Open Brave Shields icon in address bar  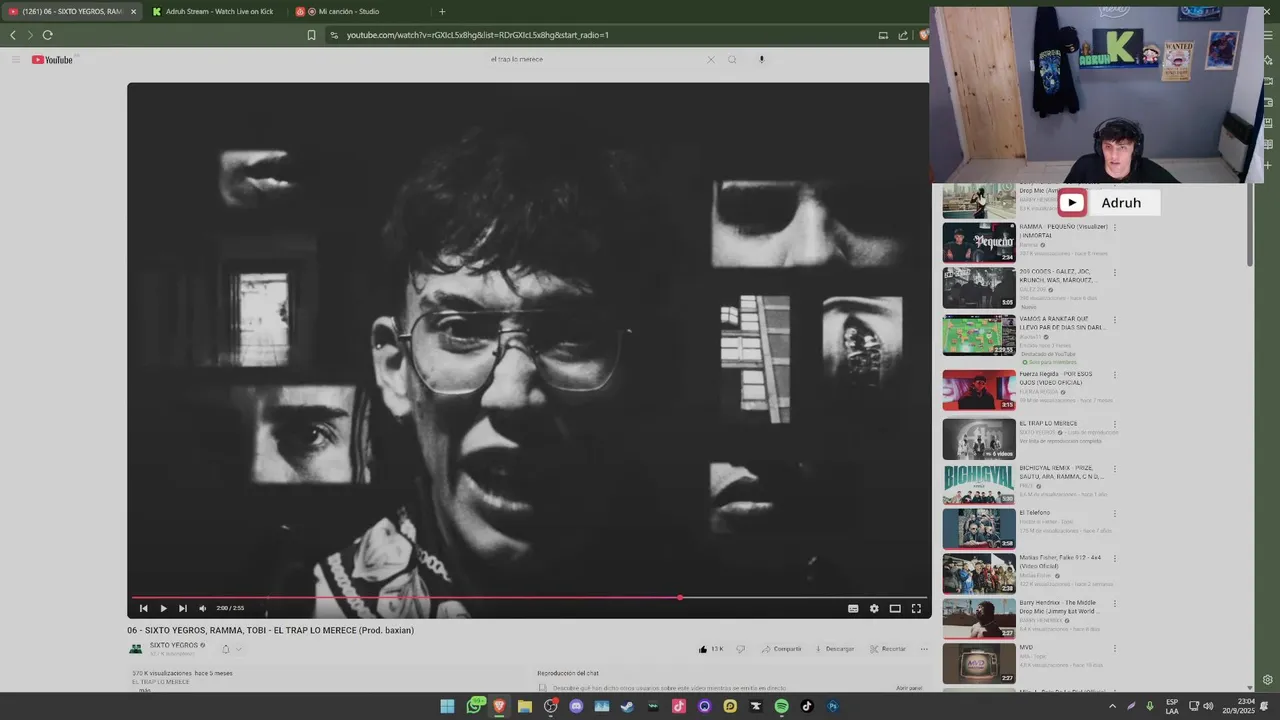(923, 35)
